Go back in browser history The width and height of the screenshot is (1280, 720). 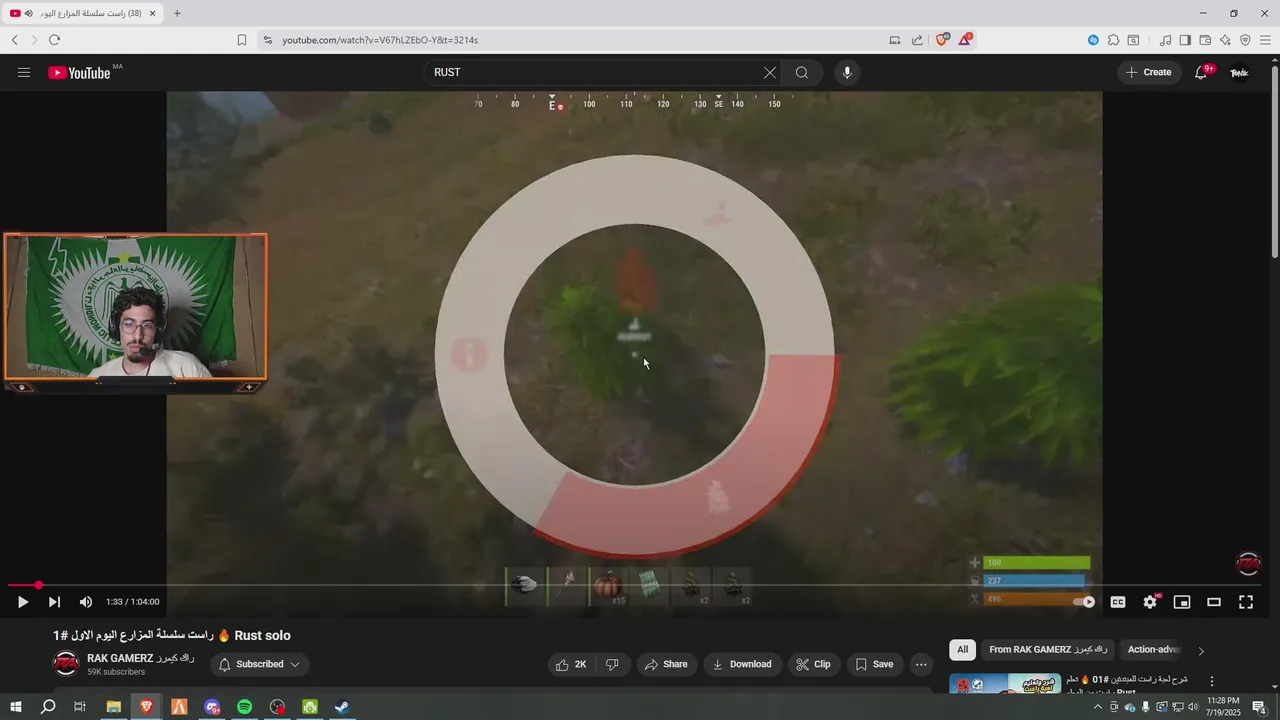tap(15, 40)
